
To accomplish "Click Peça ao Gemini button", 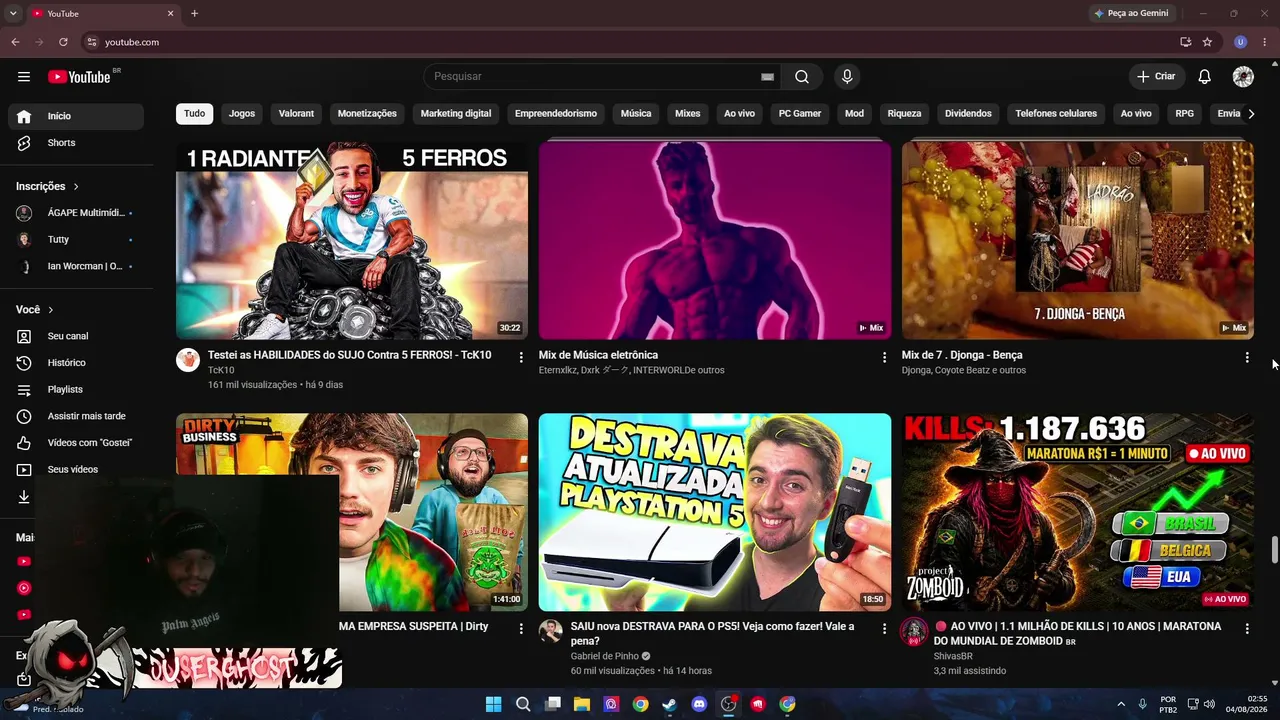I will (x=1131, y=14).
